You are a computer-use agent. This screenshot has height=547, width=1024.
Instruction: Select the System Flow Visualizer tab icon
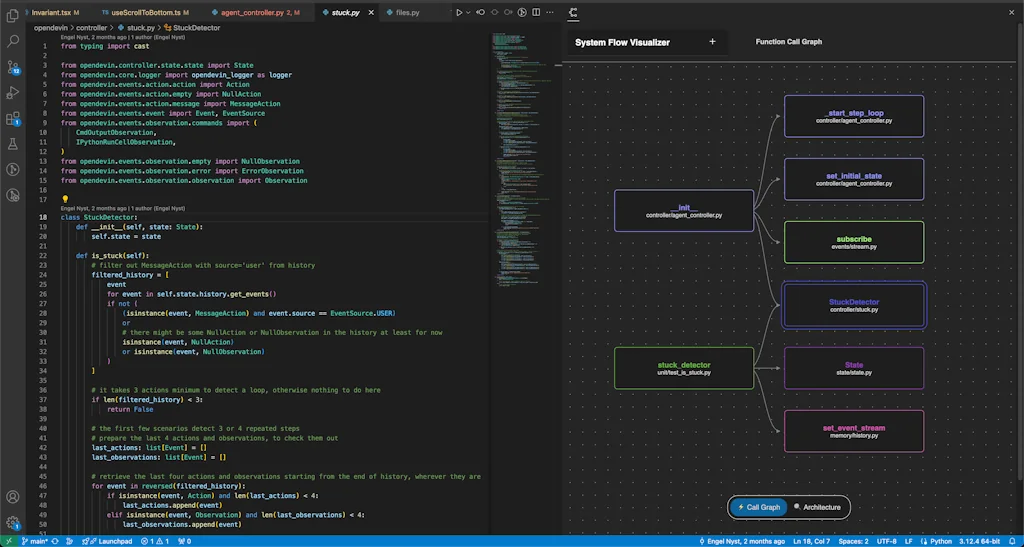tap(573, 12)
